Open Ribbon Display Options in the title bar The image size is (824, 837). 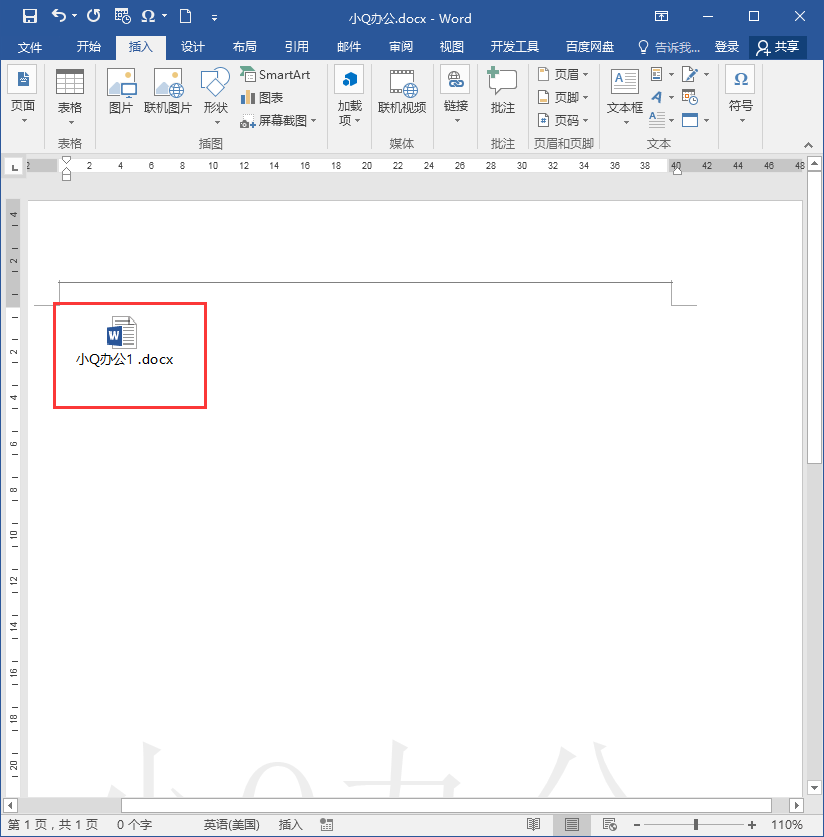click(x=661, y=16)
